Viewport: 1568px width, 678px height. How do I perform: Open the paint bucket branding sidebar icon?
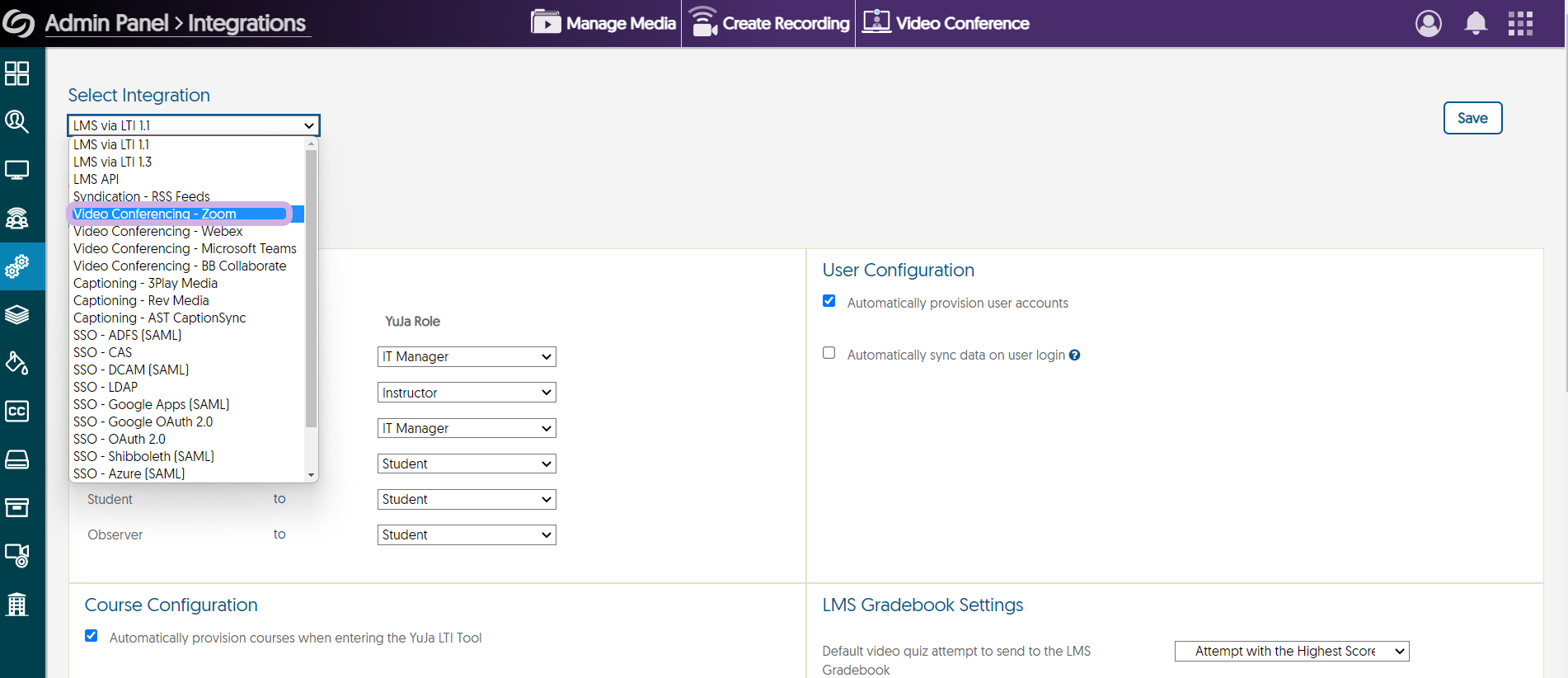16,363
